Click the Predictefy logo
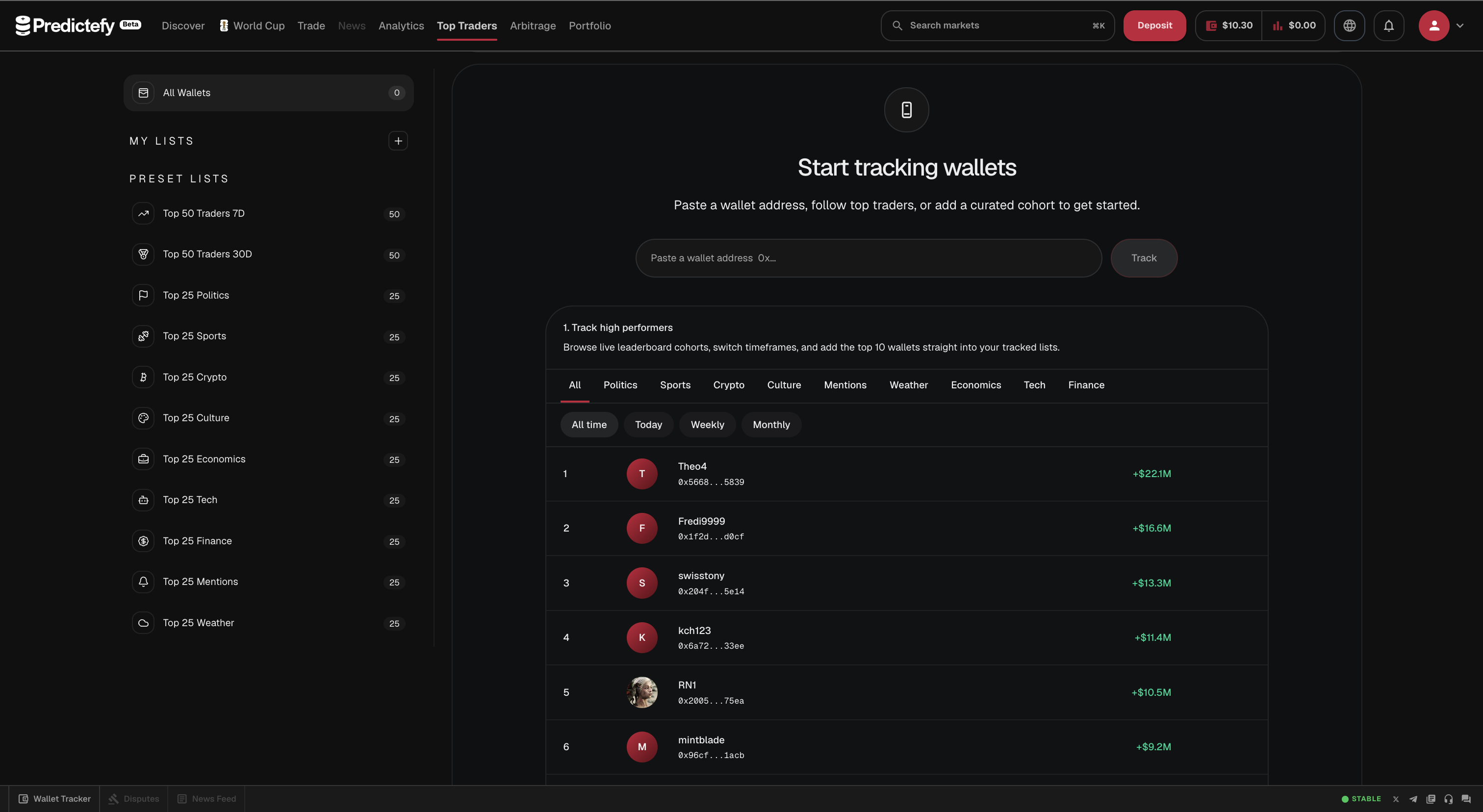The width and height of the screenshot is (1483, 812). tap(65, 25)
